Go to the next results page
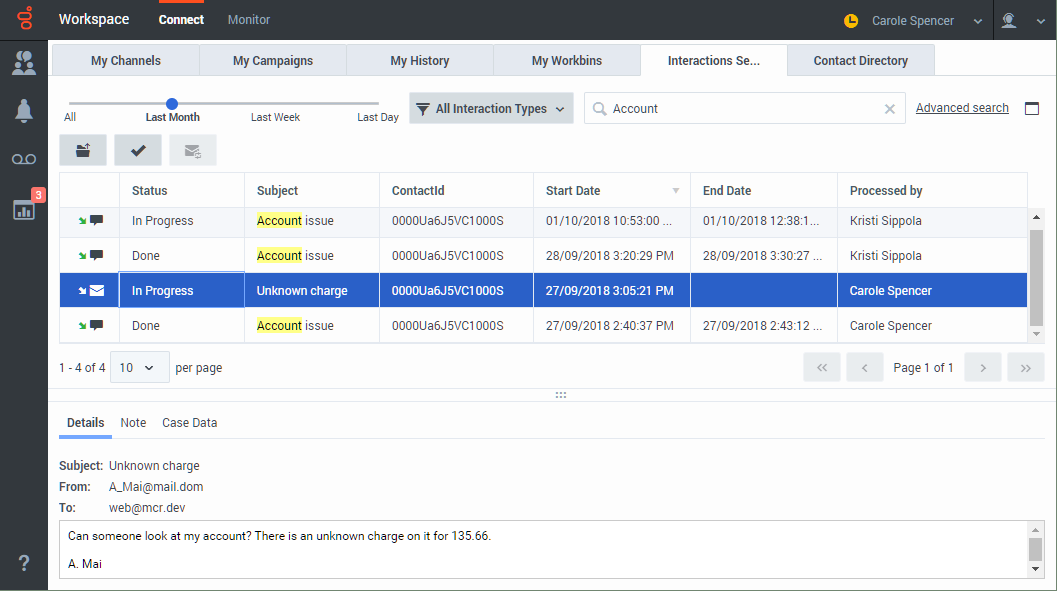 983,367
